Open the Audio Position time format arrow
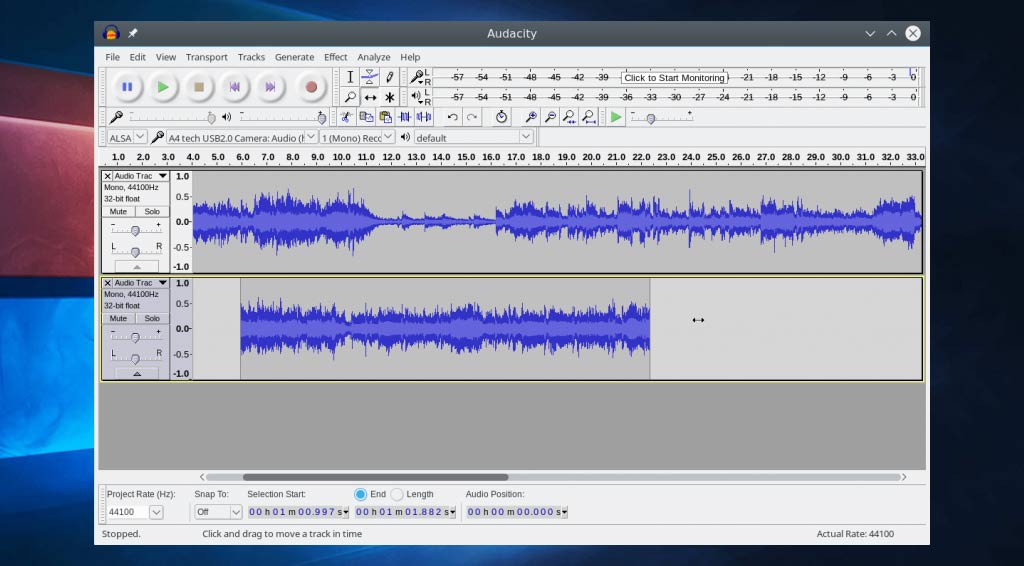 coord(564,512)
